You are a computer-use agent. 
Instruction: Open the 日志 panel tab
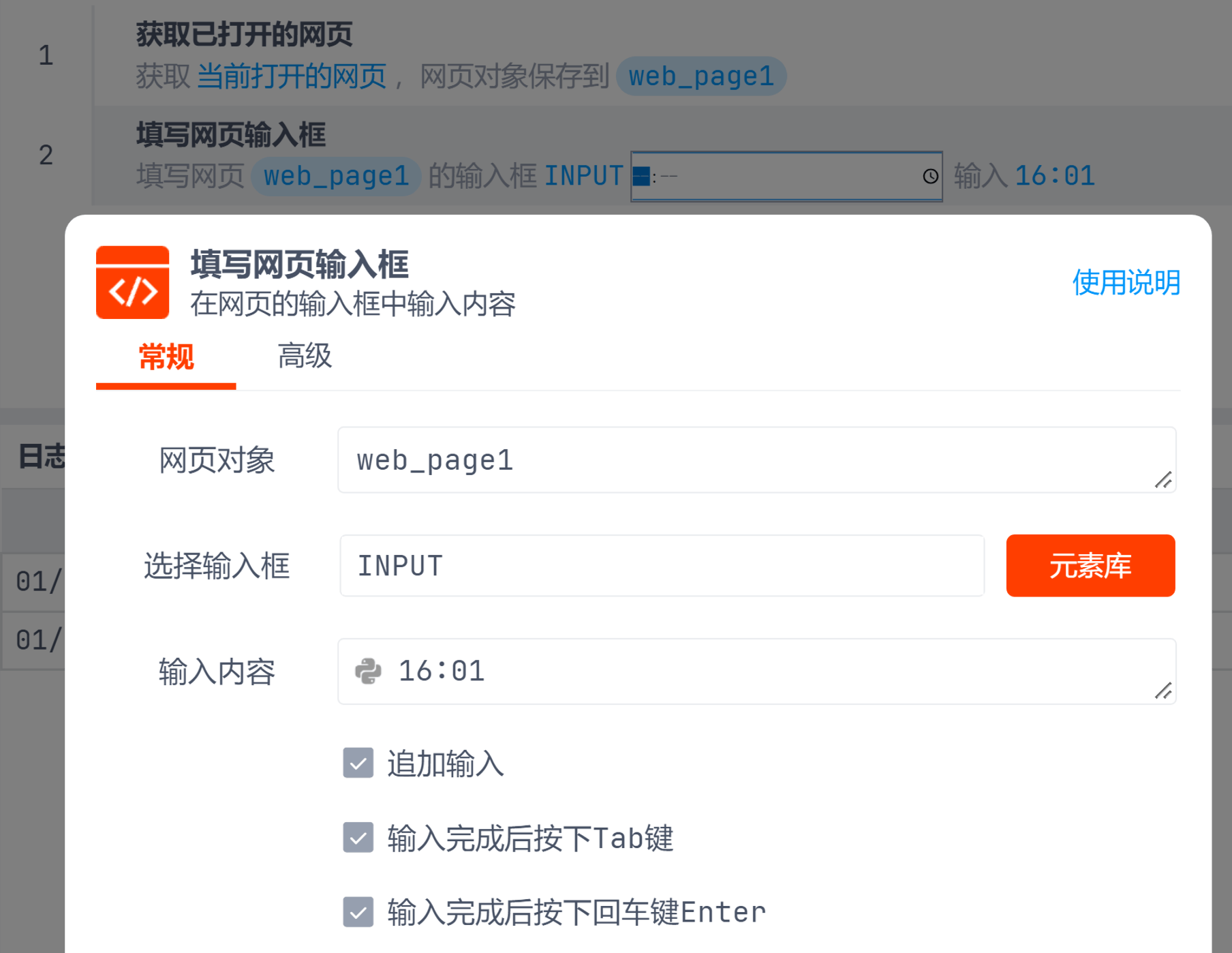click(41, 456)
